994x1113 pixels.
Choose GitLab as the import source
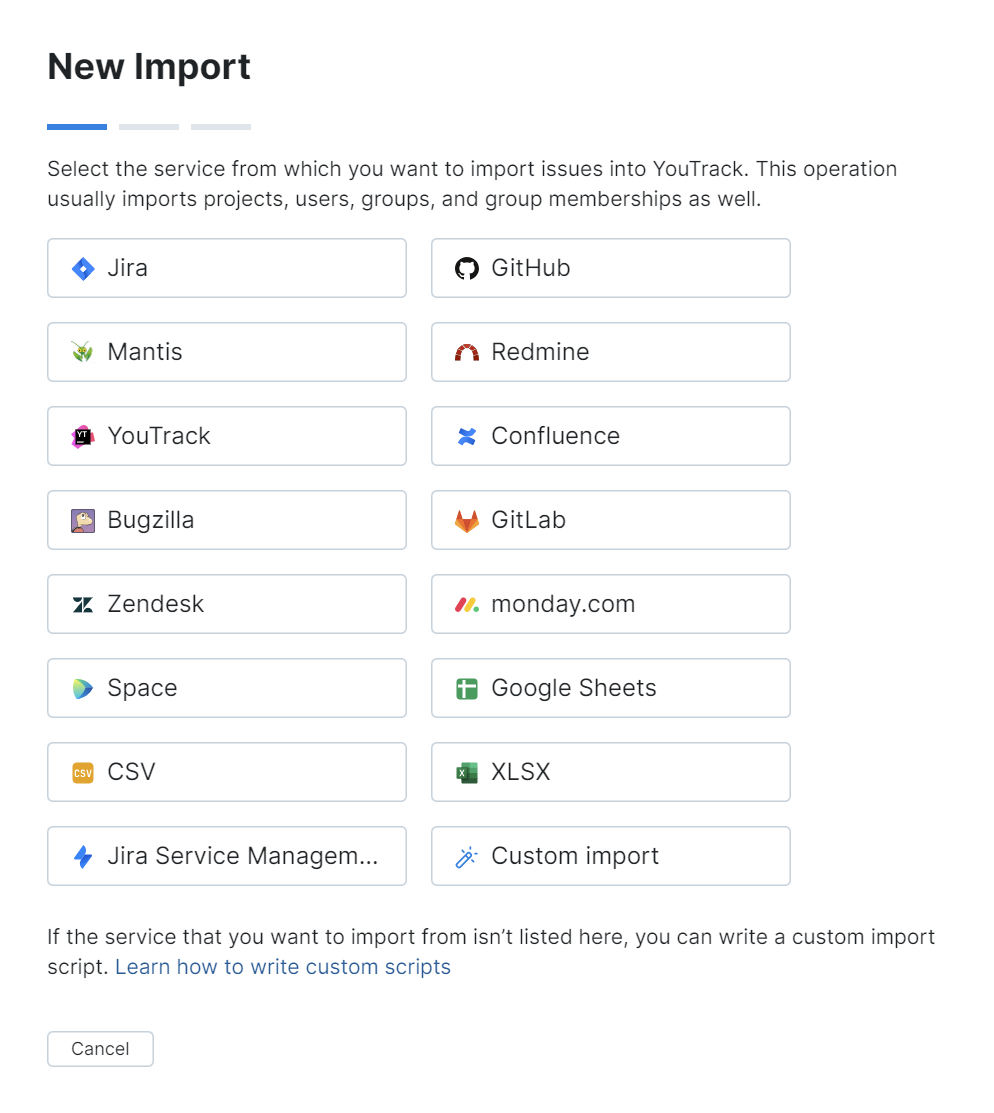(610, 520)
